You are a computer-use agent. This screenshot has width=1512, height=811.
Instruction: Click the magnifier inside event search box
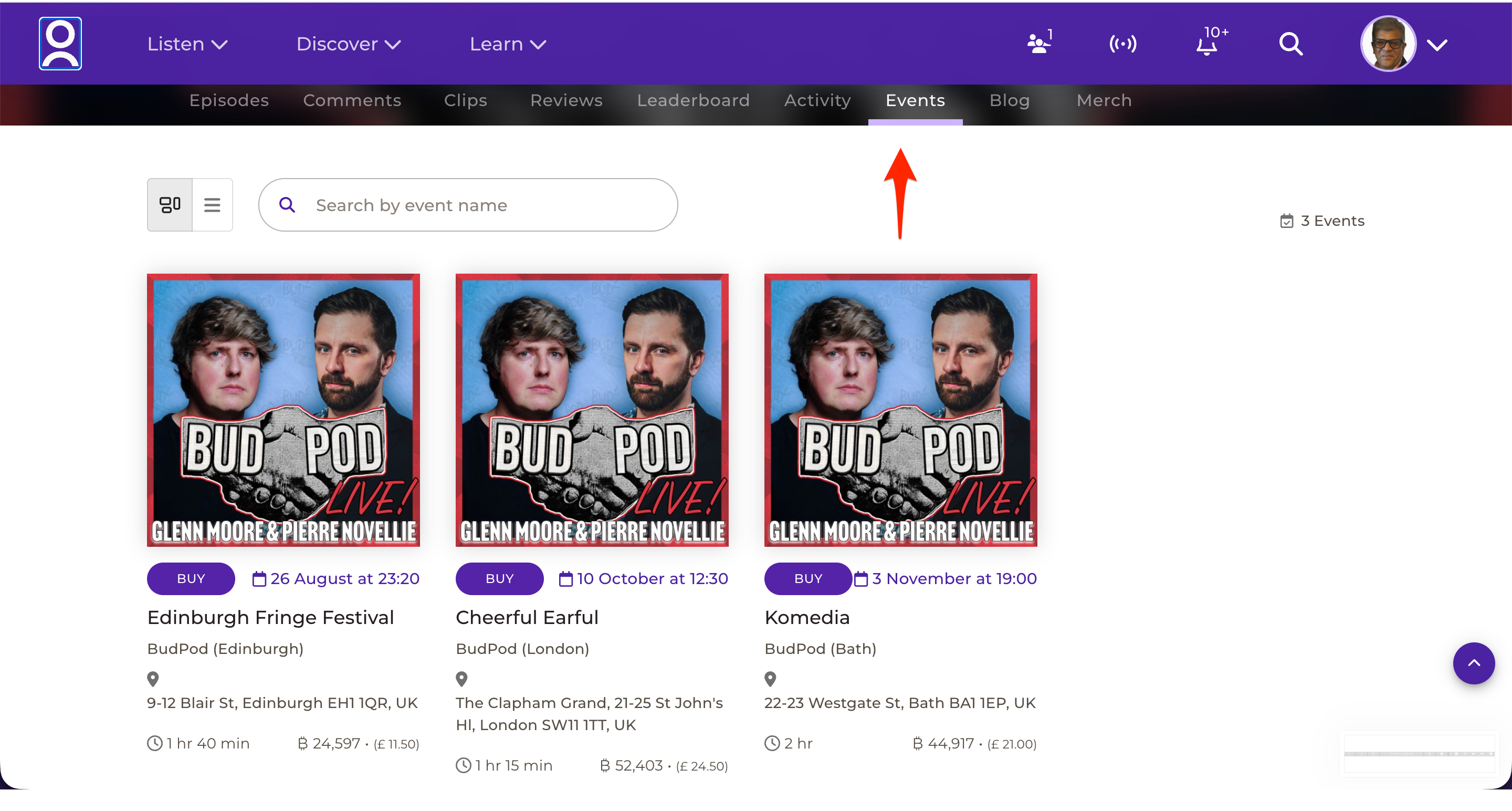click(287, 205)
